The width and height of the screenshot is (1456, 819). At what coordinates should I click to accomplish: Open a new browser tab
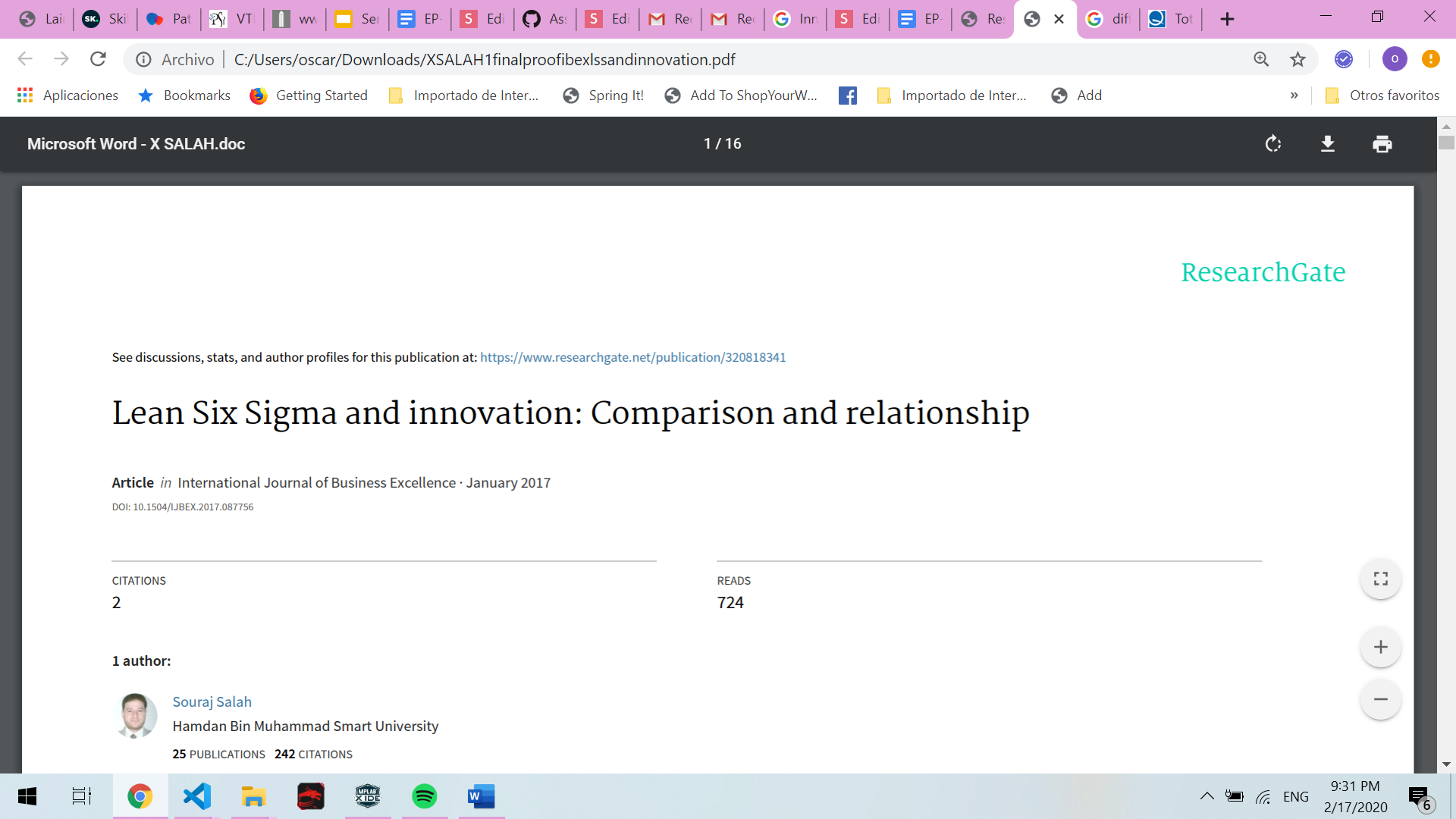coord(1227,19)
